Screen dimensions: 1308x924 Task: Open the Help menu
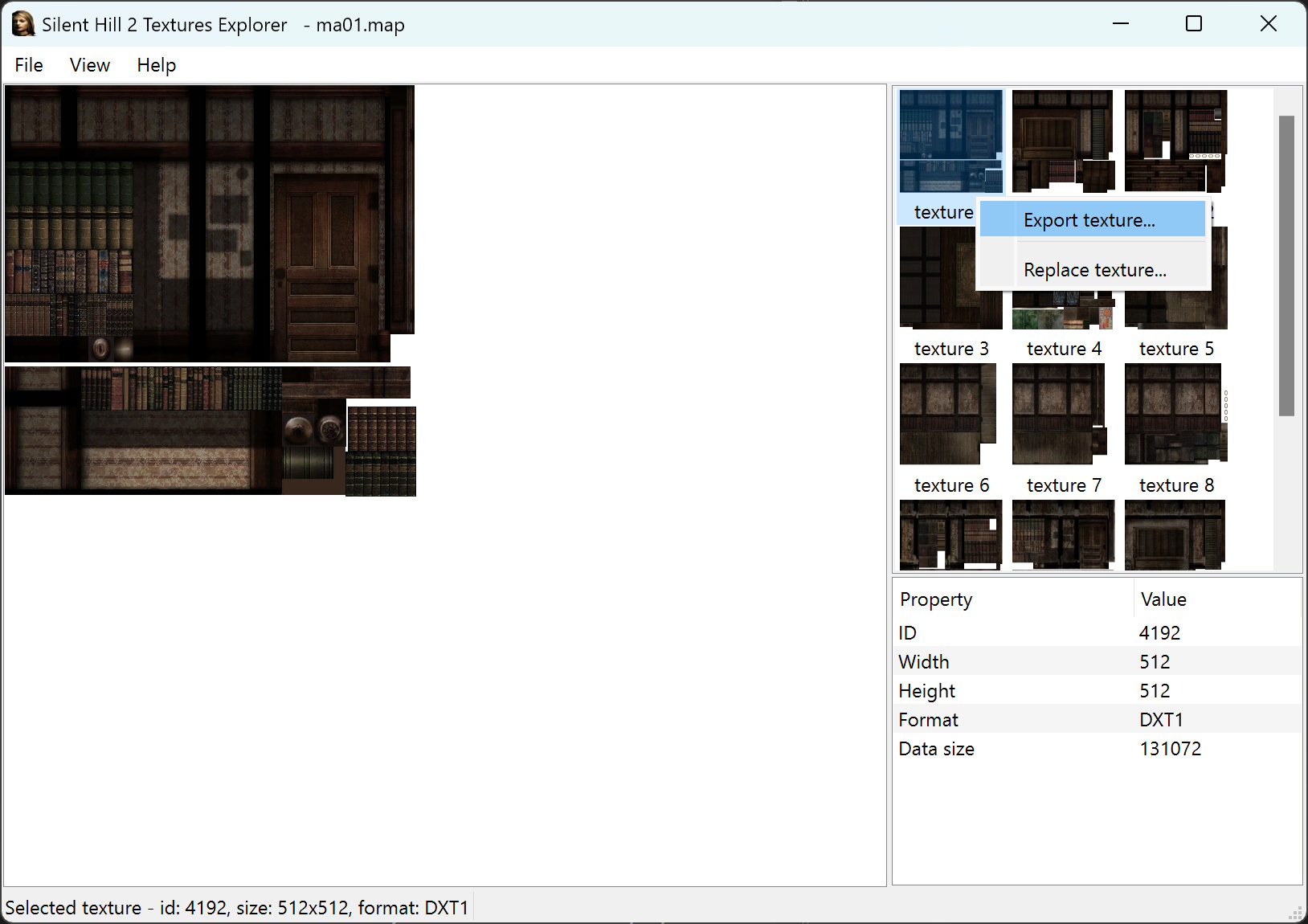(x=156, y=65)
